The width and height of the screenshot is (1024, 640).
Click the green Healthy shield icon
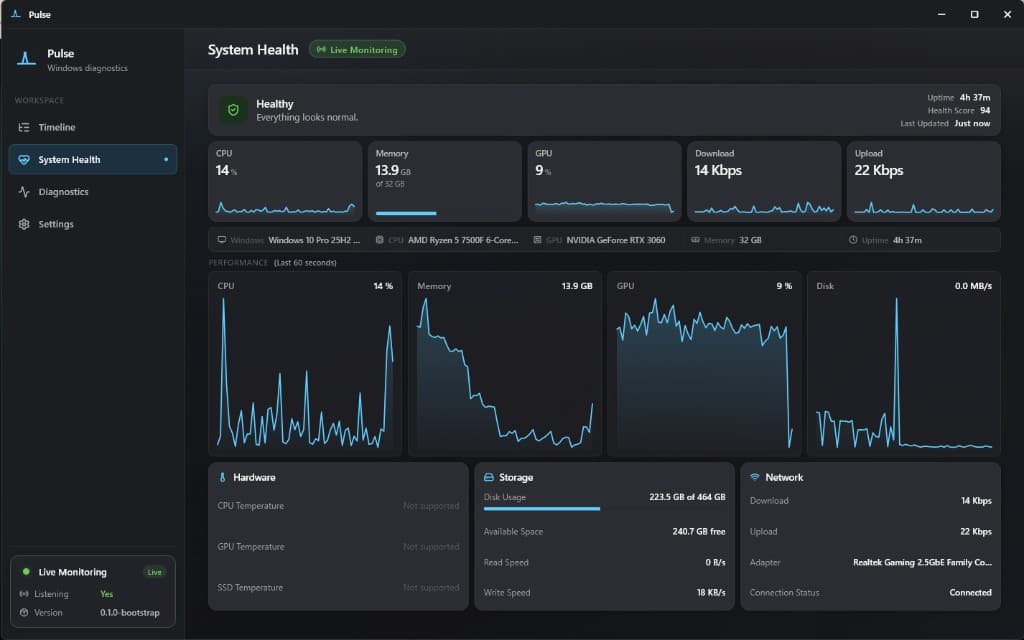point(233,110)
